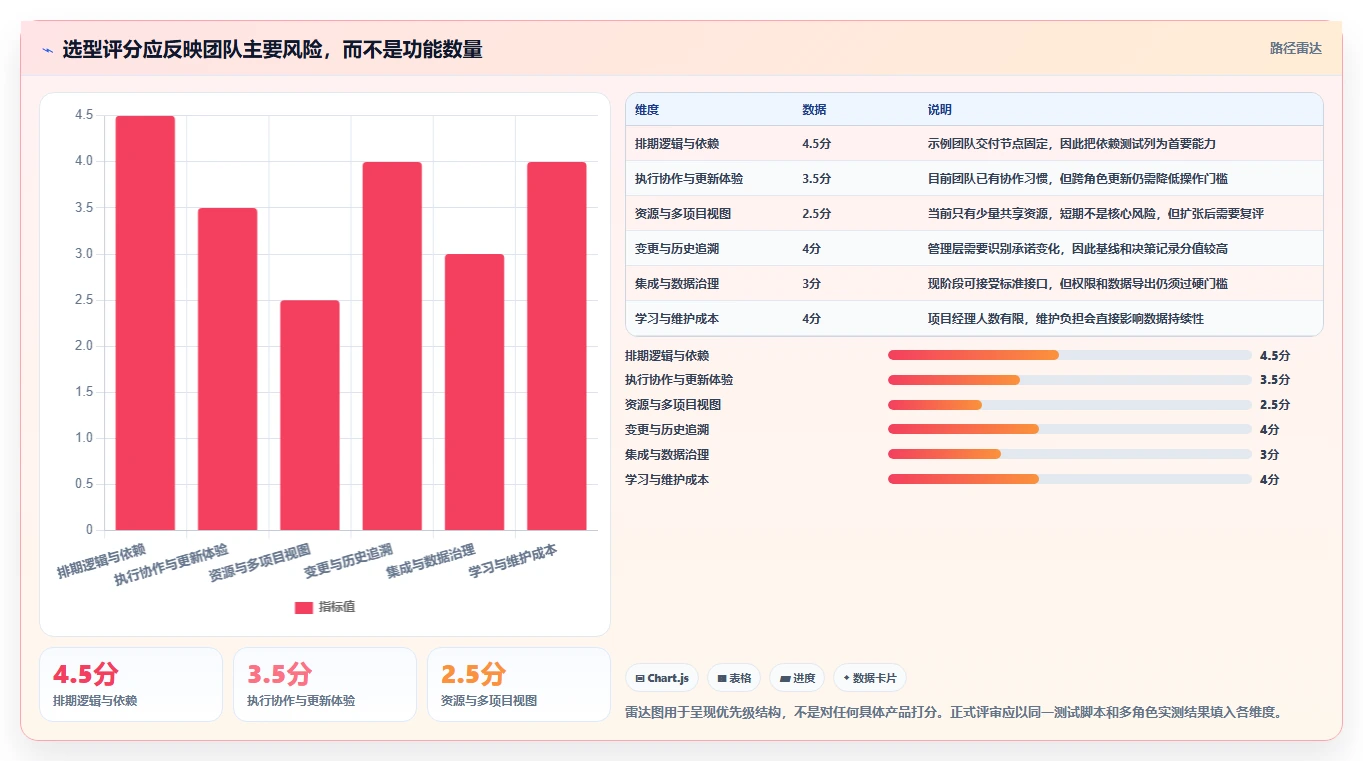Click the 进度 chip

(797, 678)
